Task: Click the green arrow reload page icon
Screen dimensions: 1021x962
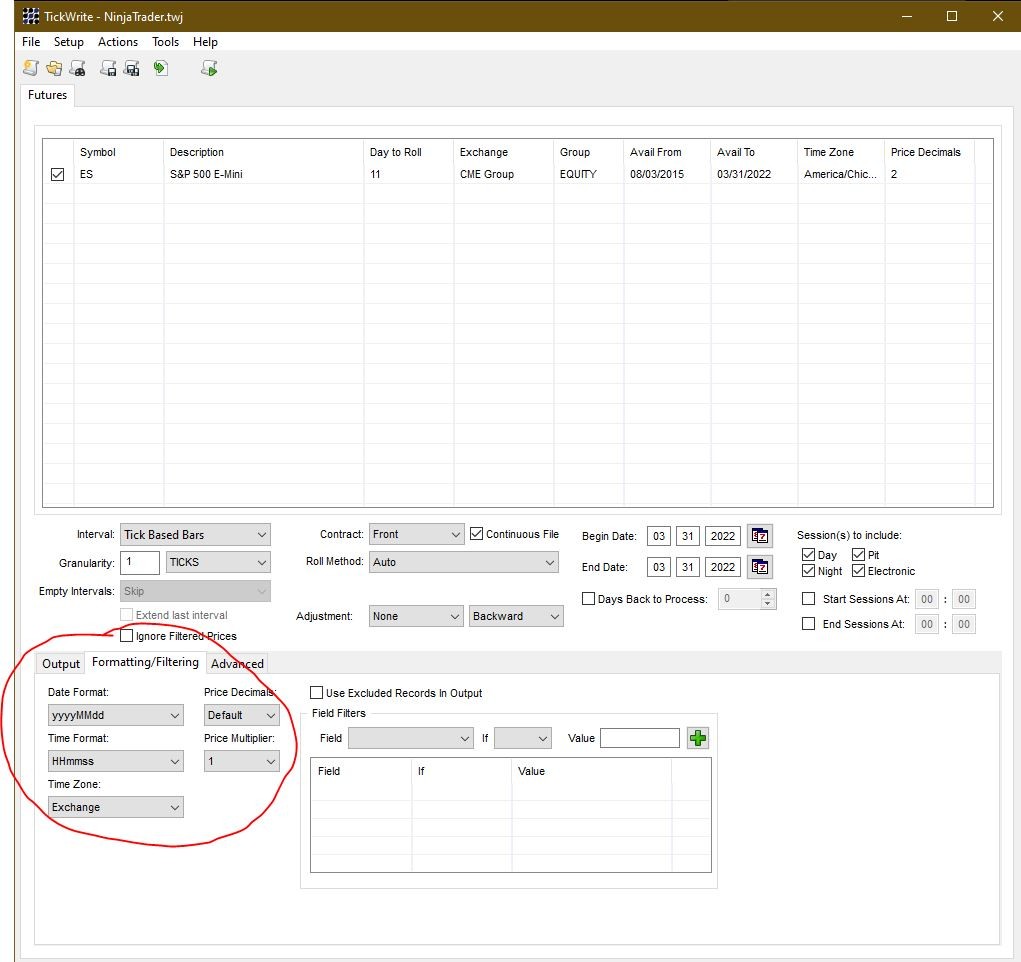Action: pyautogui.click(x=161, y=68)
